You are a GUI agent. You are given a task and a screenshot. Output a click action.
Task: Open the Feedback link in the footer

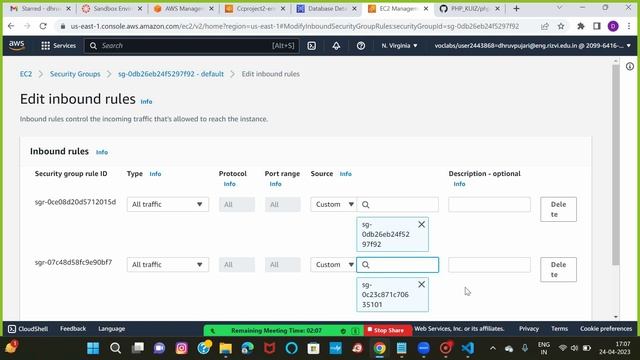pos(73,329)
